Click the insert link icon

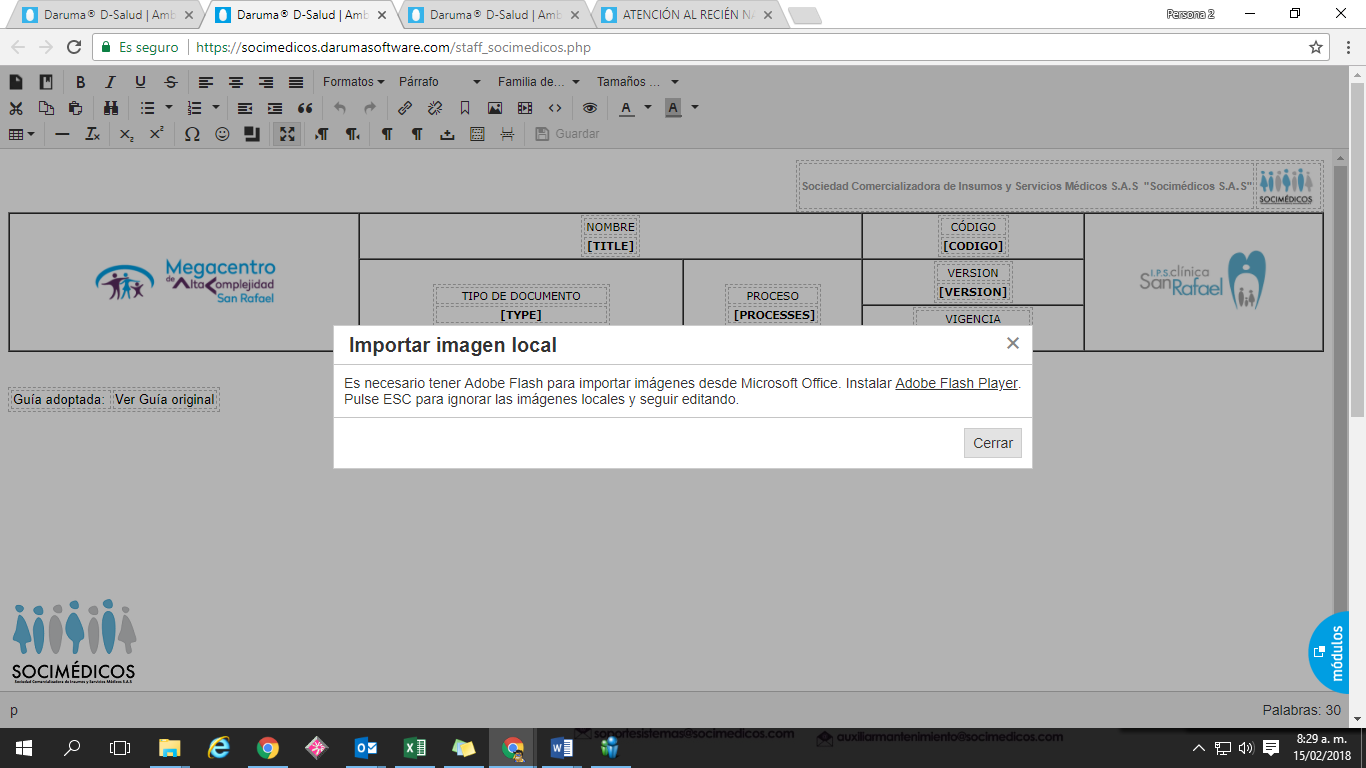(405, 108)
